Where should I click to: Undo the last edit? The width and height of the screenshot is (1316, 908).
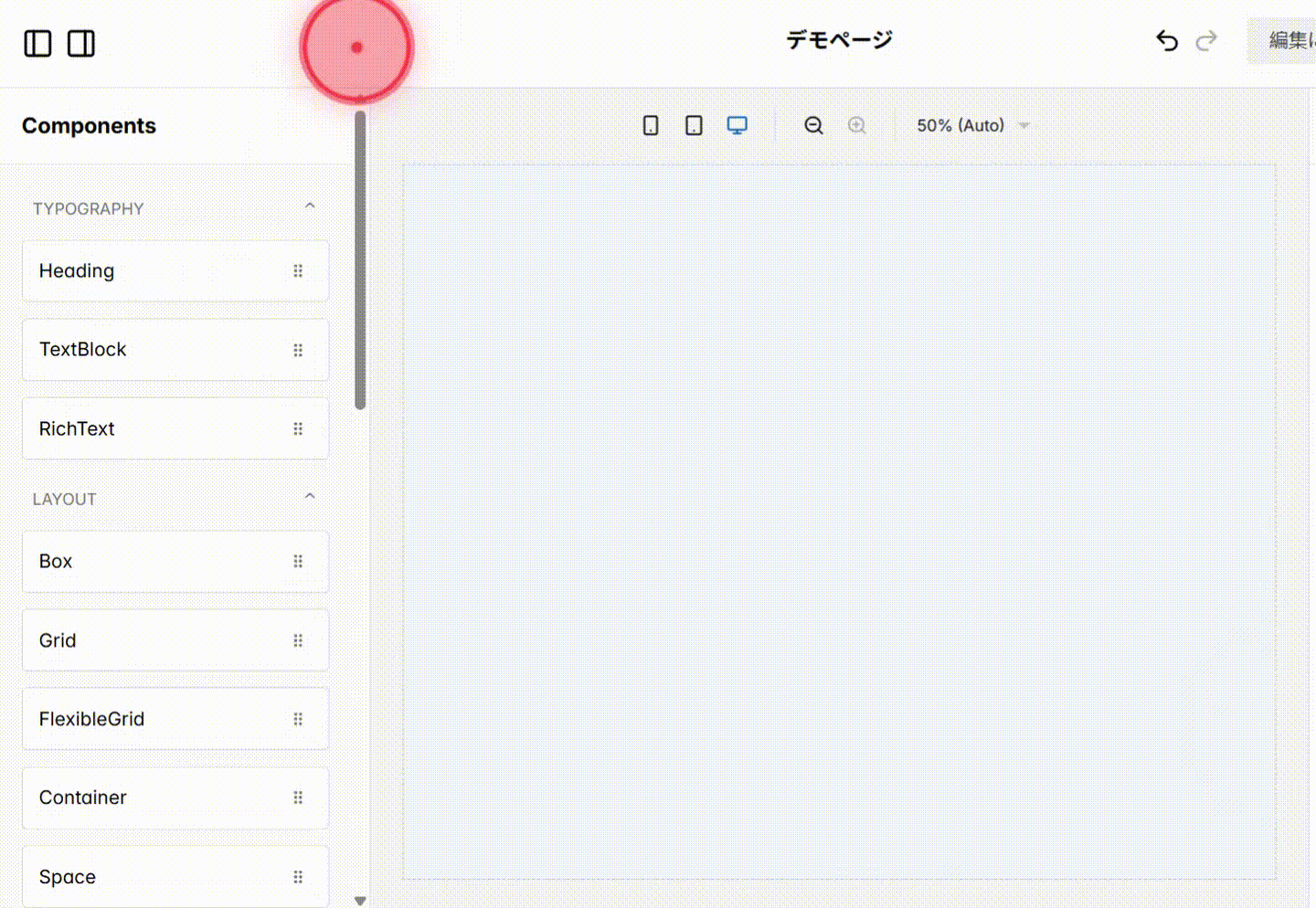(x=1166, y=41)
